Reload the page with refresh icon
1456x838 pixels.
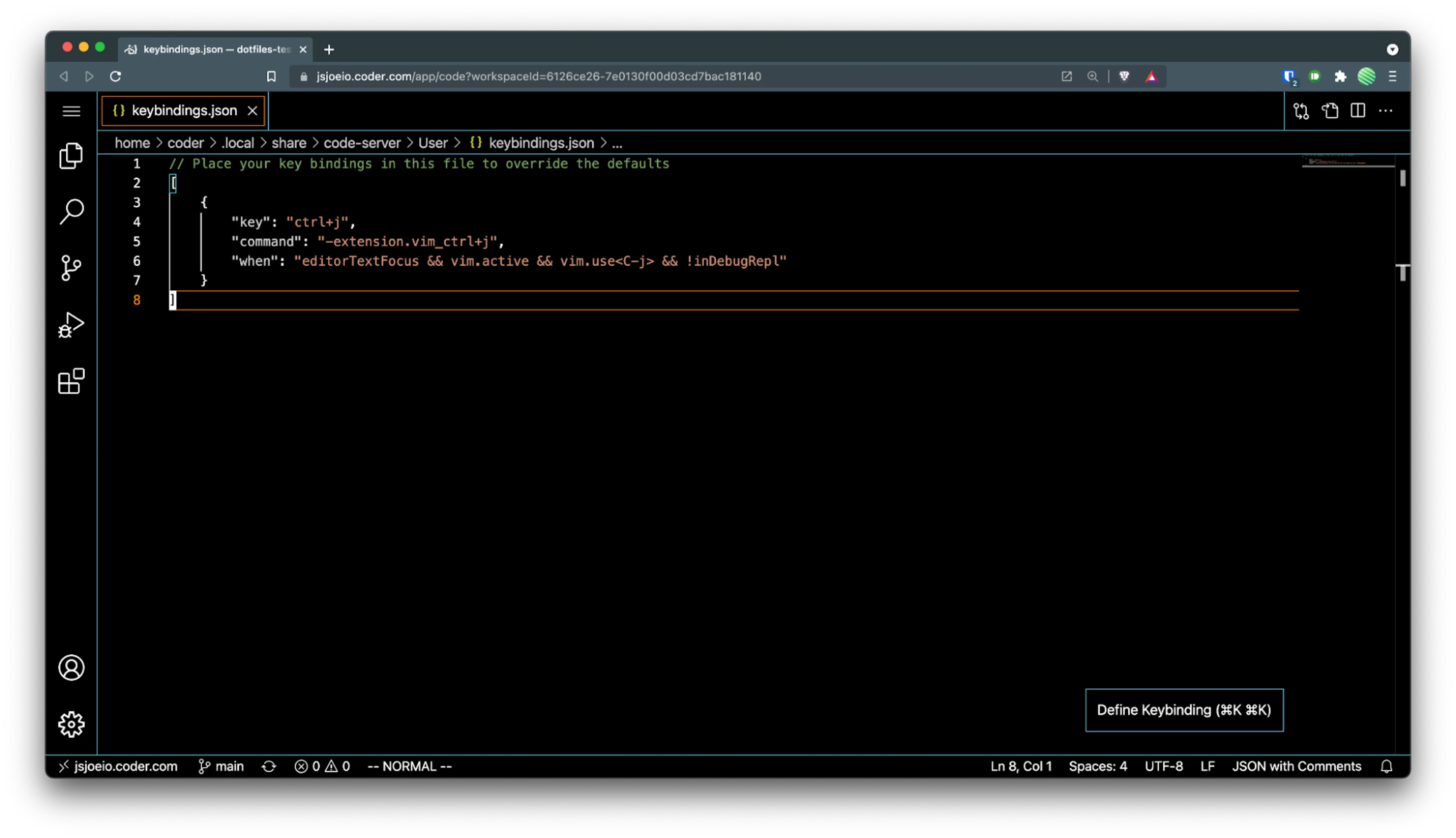click(115, 76)
